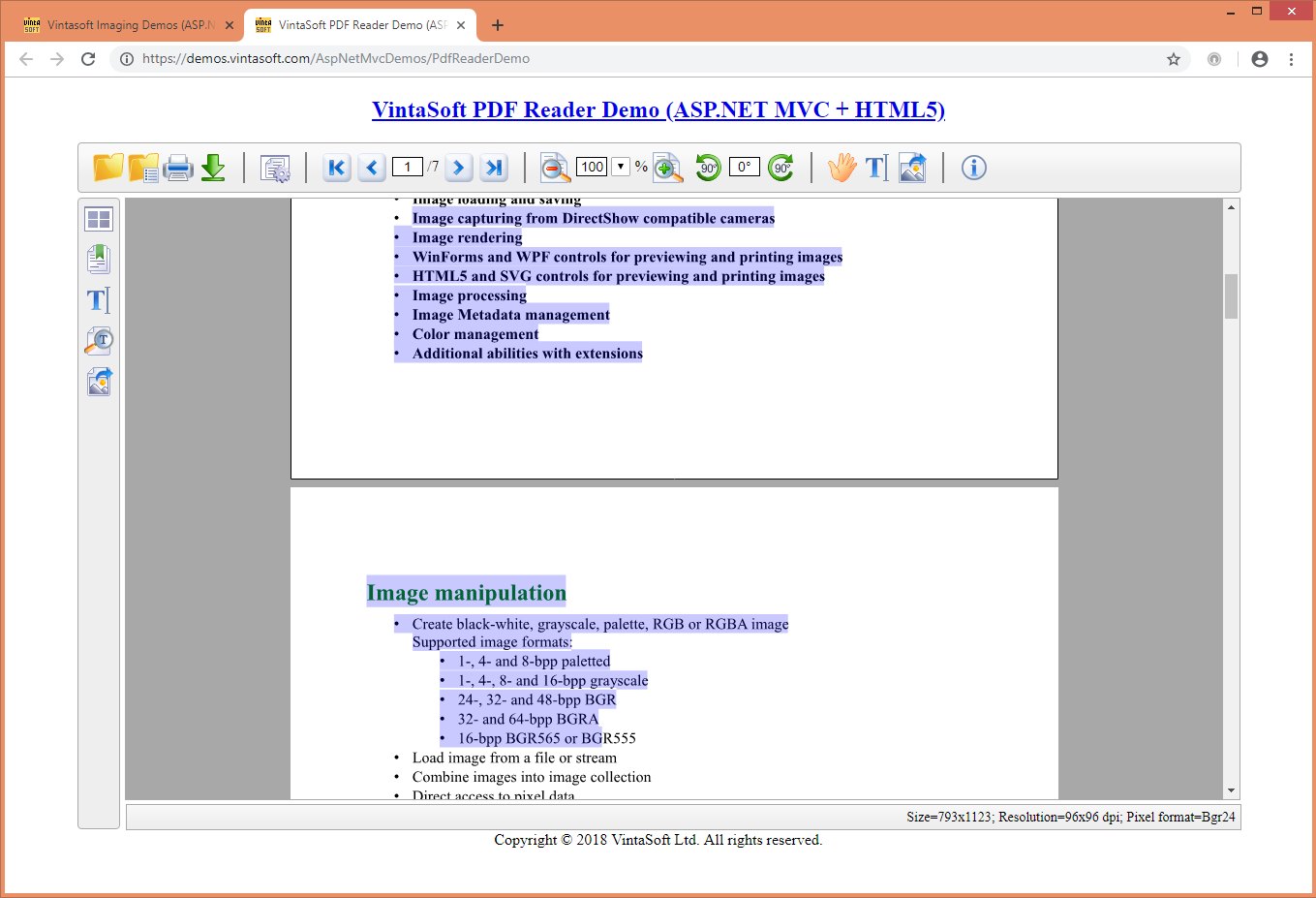Download the document using green arrow icon
Viewport: 1316px width, 898px height.
pyautogui.click(x=213, y=168)
